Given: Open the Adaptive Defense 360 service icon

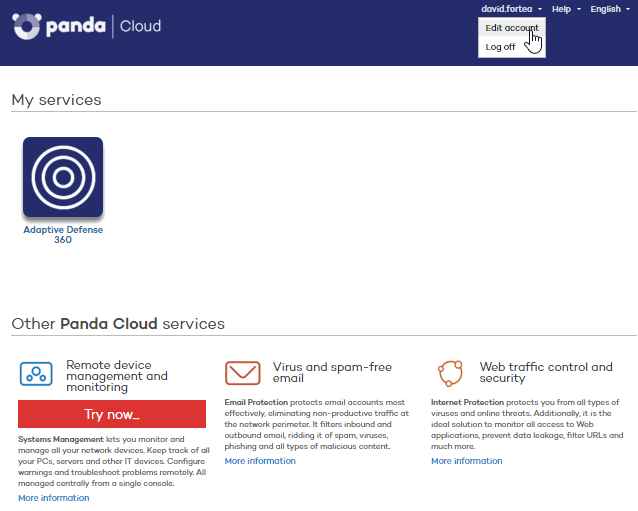Looking at the screenshot, I should tap(63, 178).
